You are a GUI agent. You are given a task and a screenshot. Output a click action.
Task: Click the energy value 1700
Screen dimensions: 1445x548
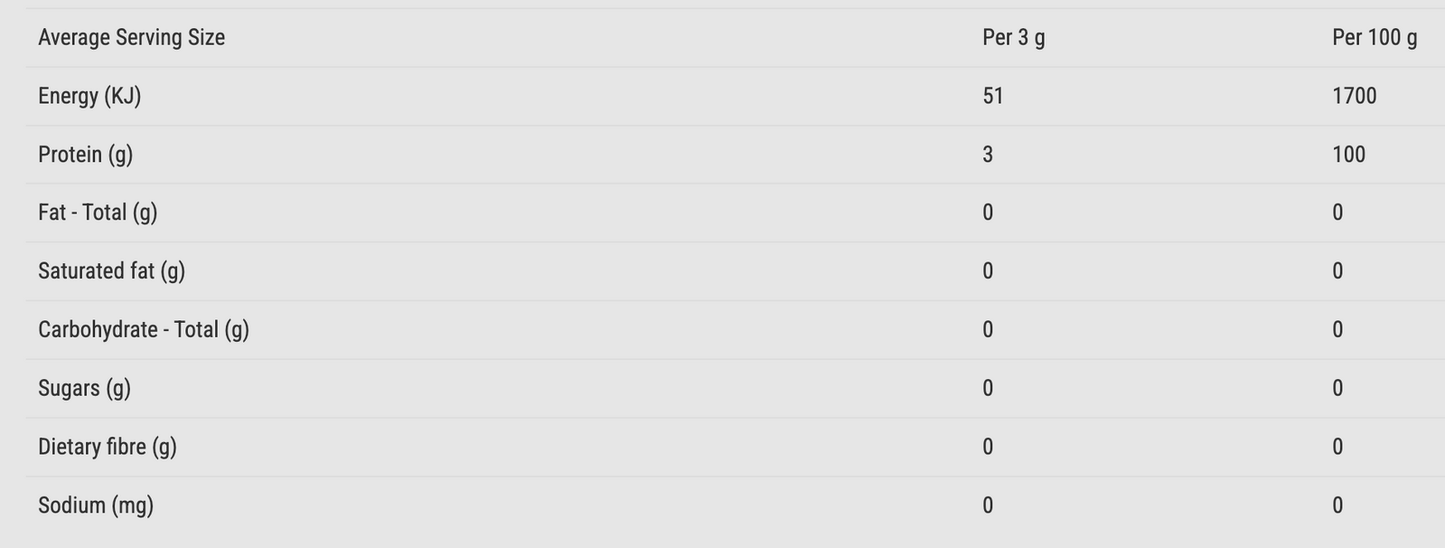click(x=1354, y=96)
